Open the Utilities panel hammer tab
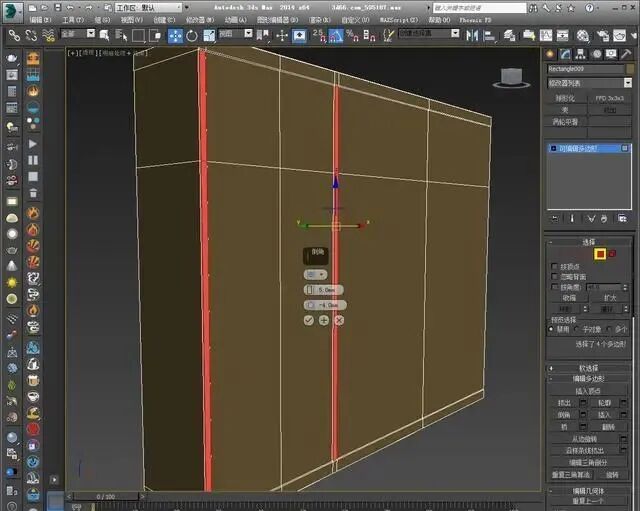Screen dimensions: 640x511 [626, 54]
